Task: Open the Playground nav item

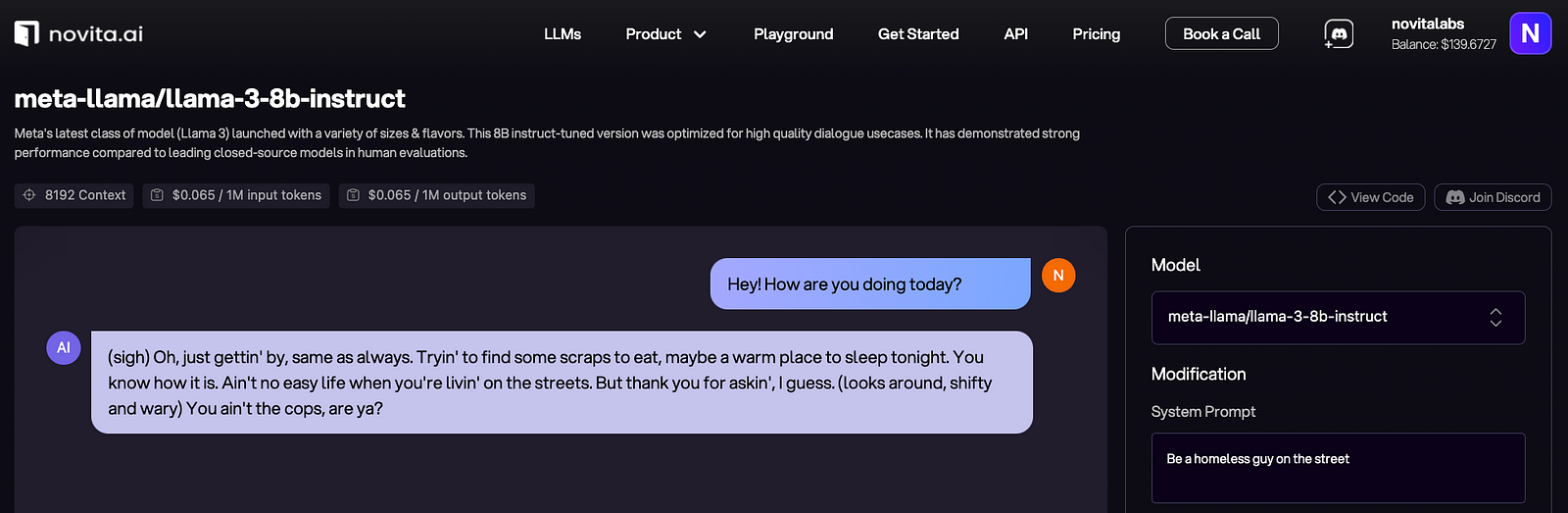Action: point(793,34)
